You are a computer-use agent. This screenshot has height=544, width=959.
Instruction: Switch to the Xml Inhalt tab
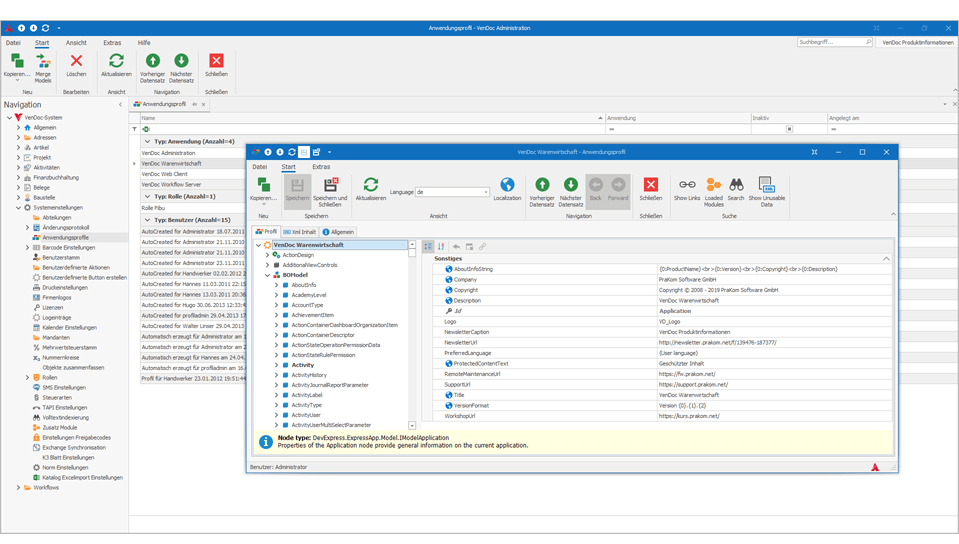click(300, 232)
